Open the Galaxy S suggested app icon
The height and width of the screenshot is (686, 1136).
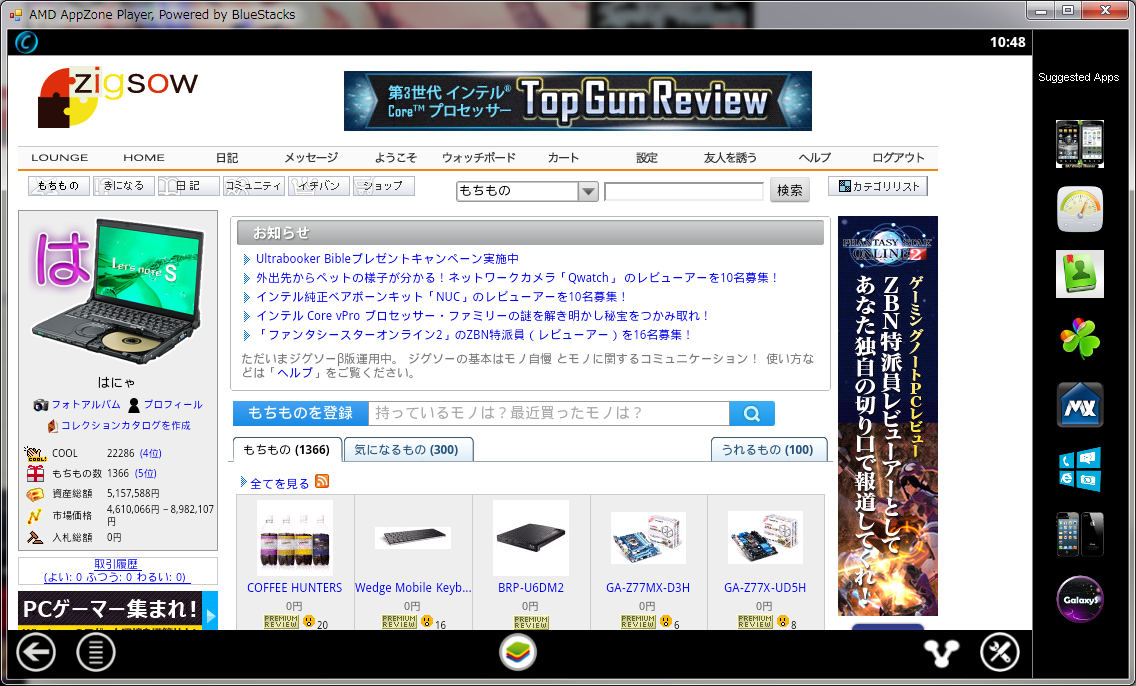point(1079,599)
